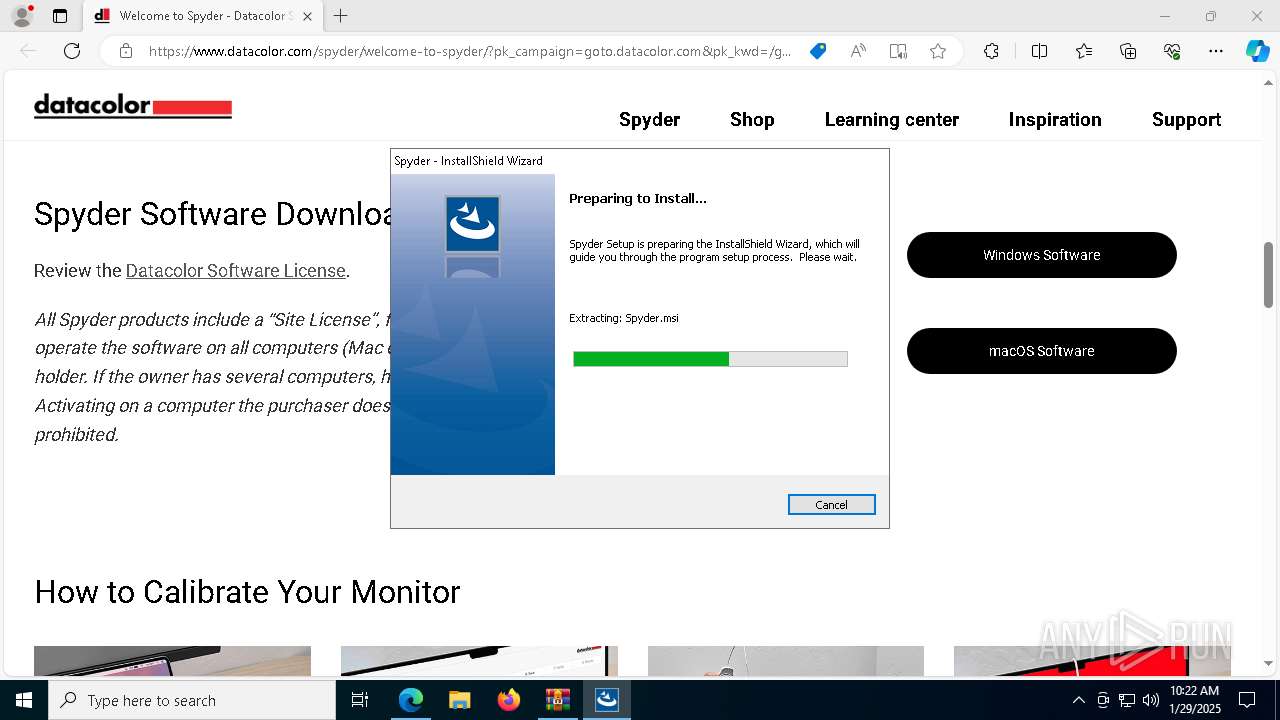Open Edge Settings and more menu
Viewport: 1280px width, 720px height.
[1216, 51]
